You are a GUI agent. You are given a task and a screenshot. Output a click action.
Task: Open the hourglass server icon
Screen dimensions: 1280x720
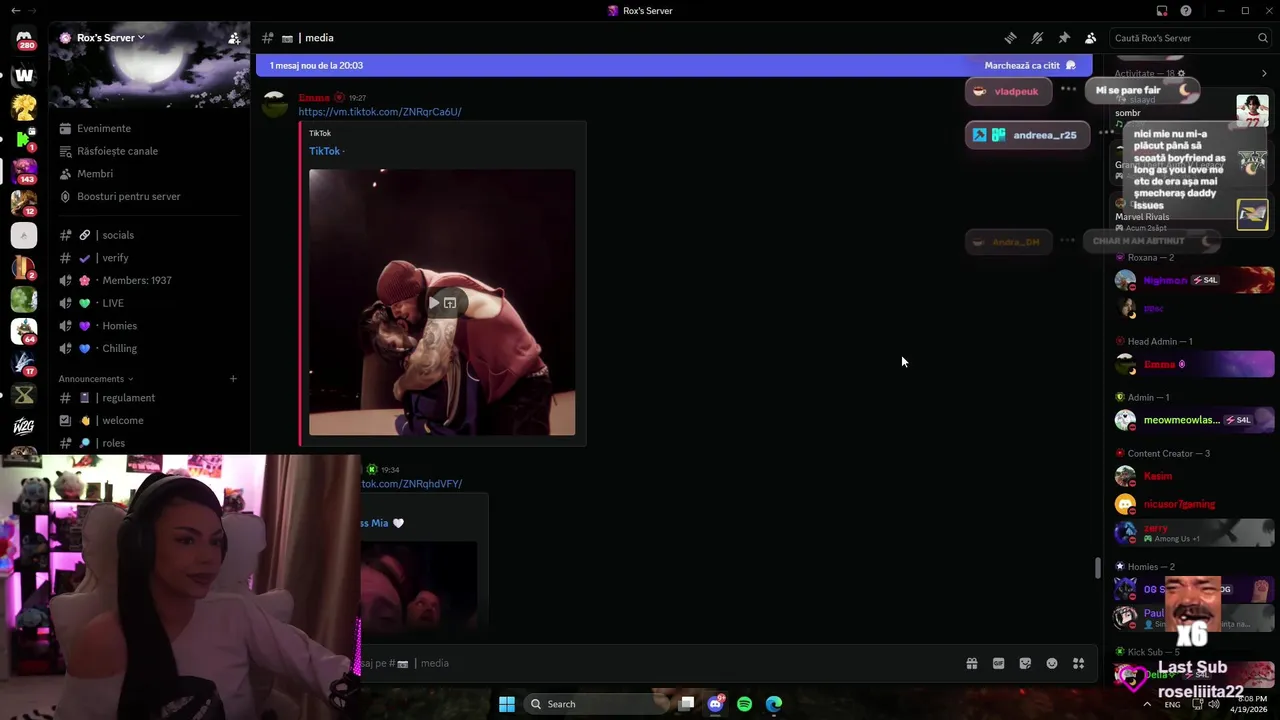24,395
